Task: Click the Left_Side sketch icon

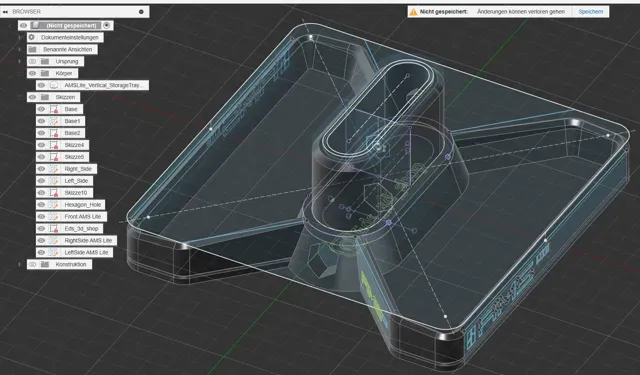Action: pos(54,181)
